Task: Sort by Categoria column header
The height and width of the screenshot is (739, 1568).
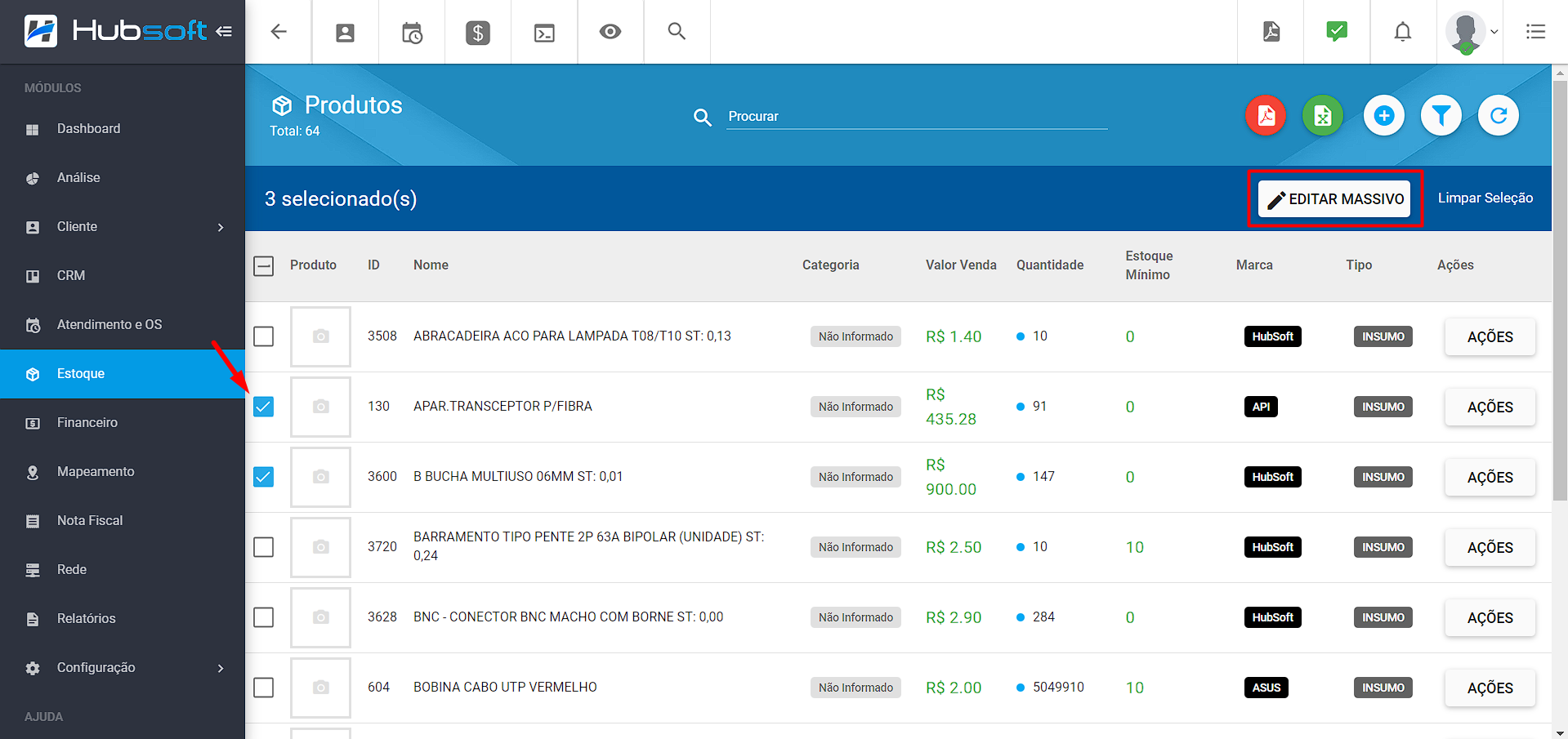Action: 830,265
